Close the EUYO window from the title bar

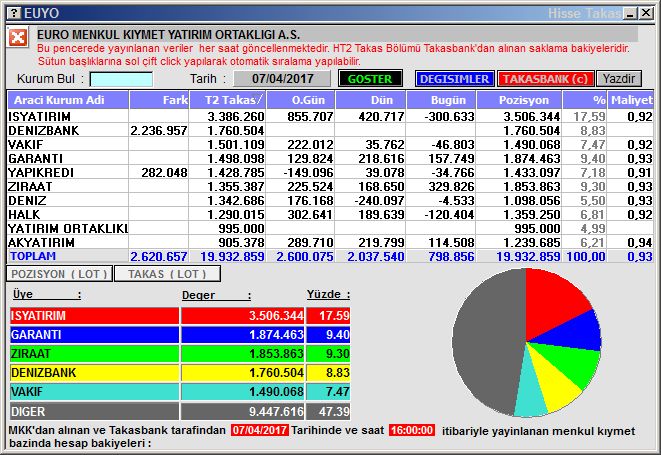646,13
